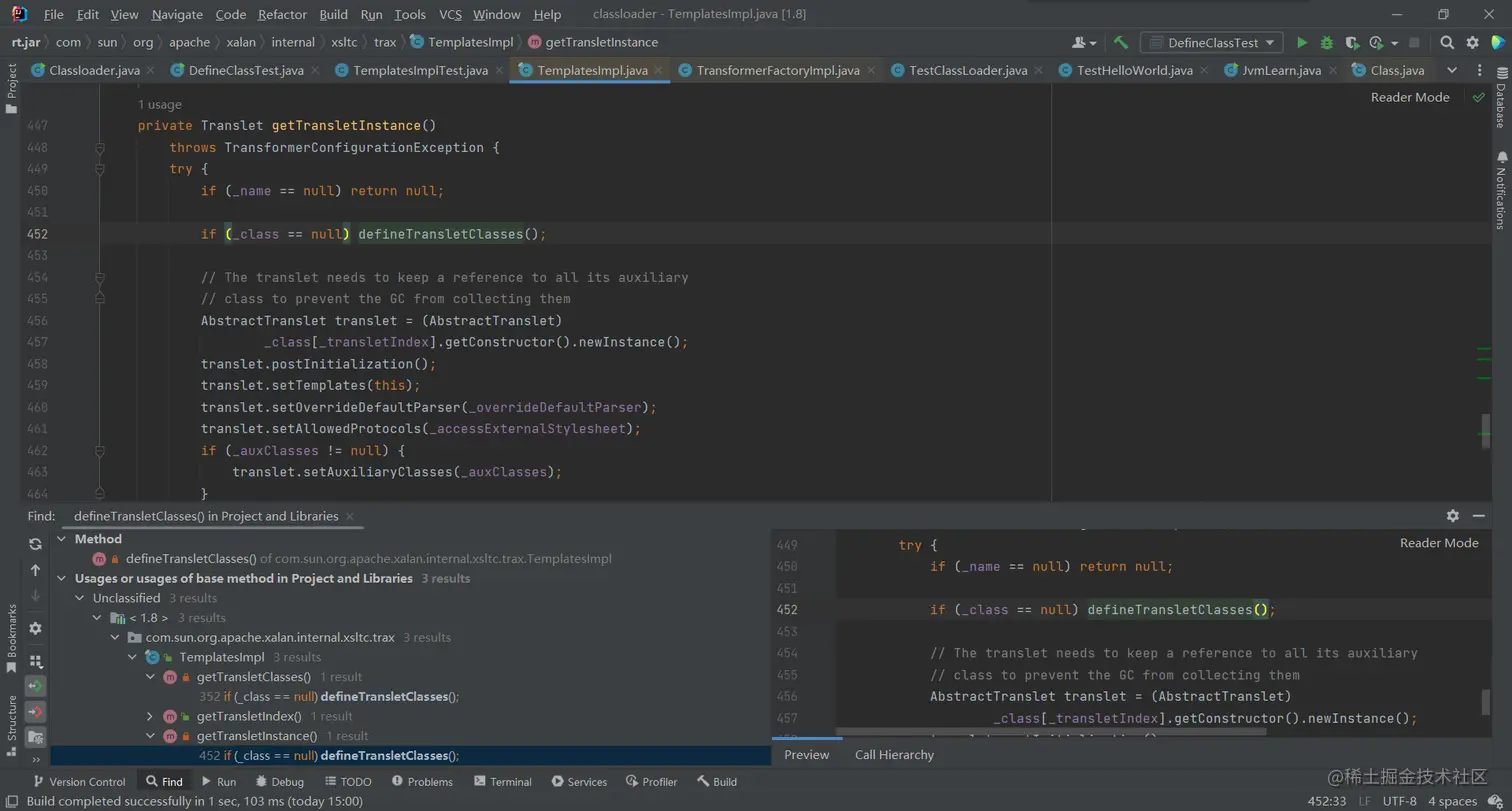This screenshot has height=811, width=1512.
Task: Collapse the Method node
Action: tap(62, 539)
